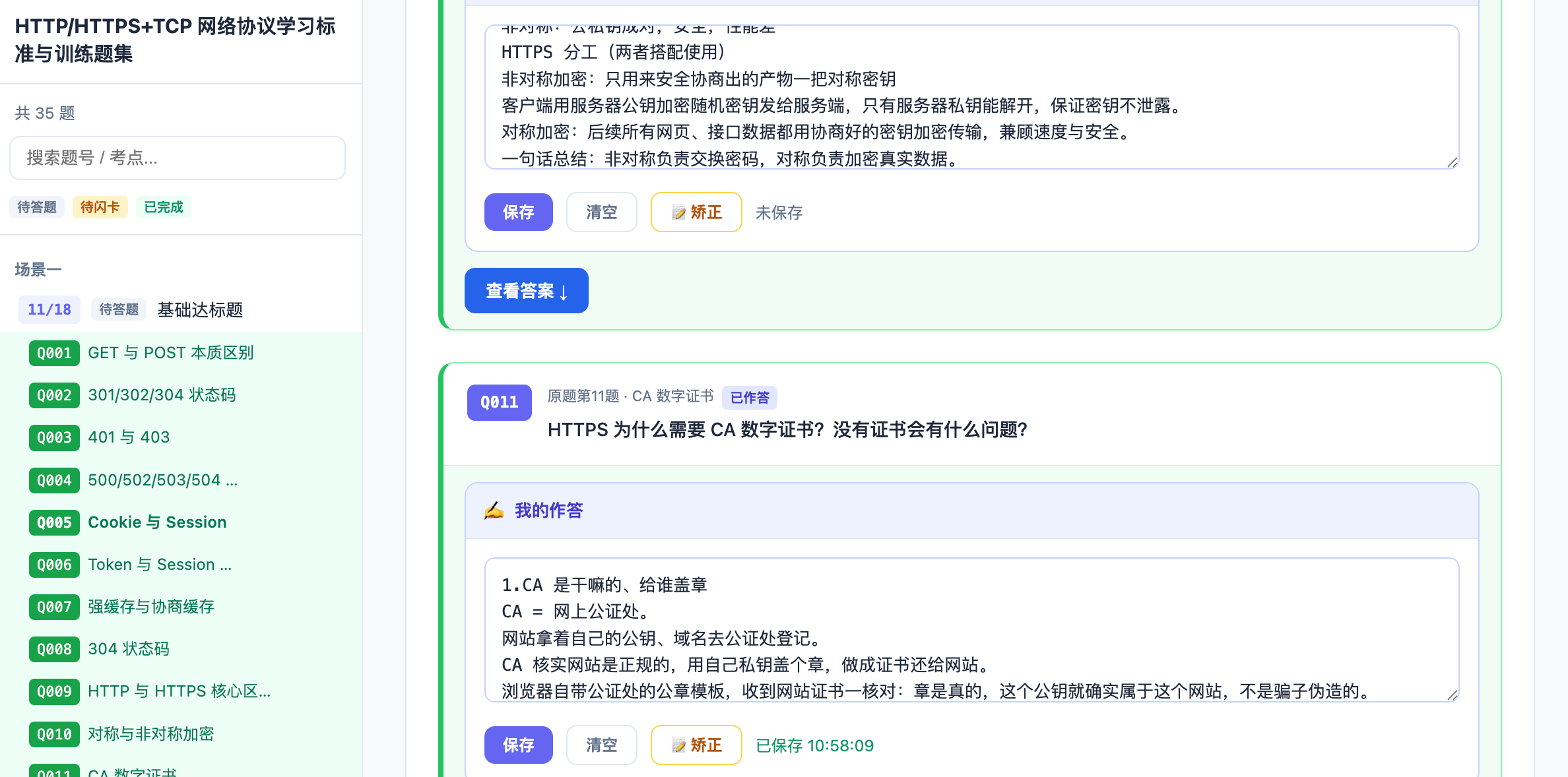Click the pencil icon on Q011 矫正 button
This screenshot has width=1568, height=777.
[678, 745]
